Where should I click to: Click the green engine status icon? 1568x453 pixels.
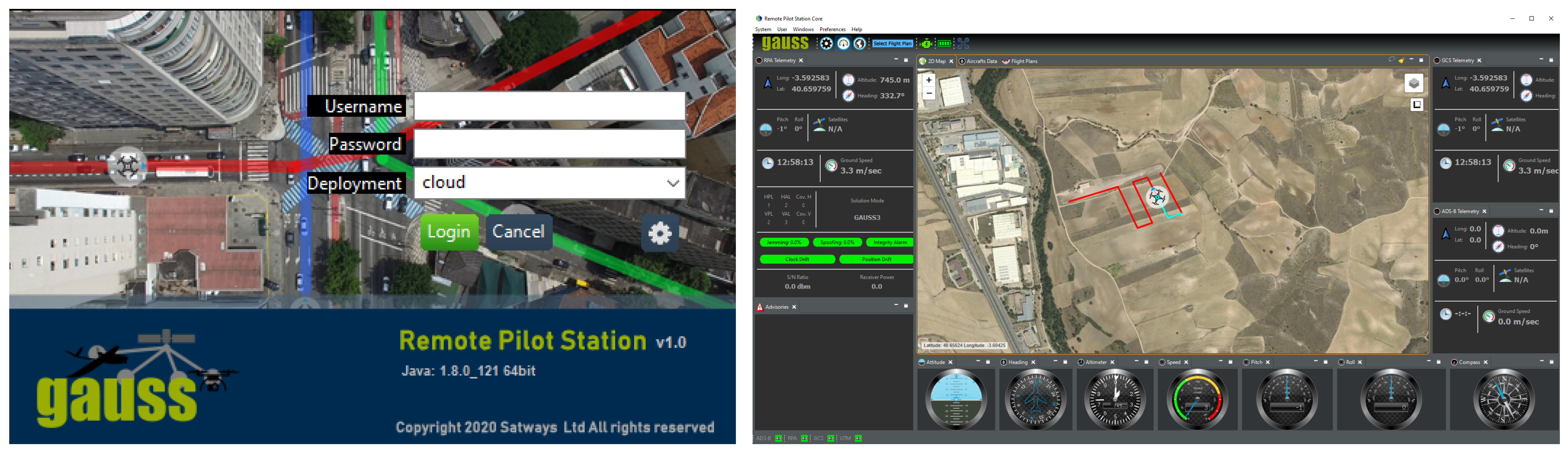(x=926, y=44)
